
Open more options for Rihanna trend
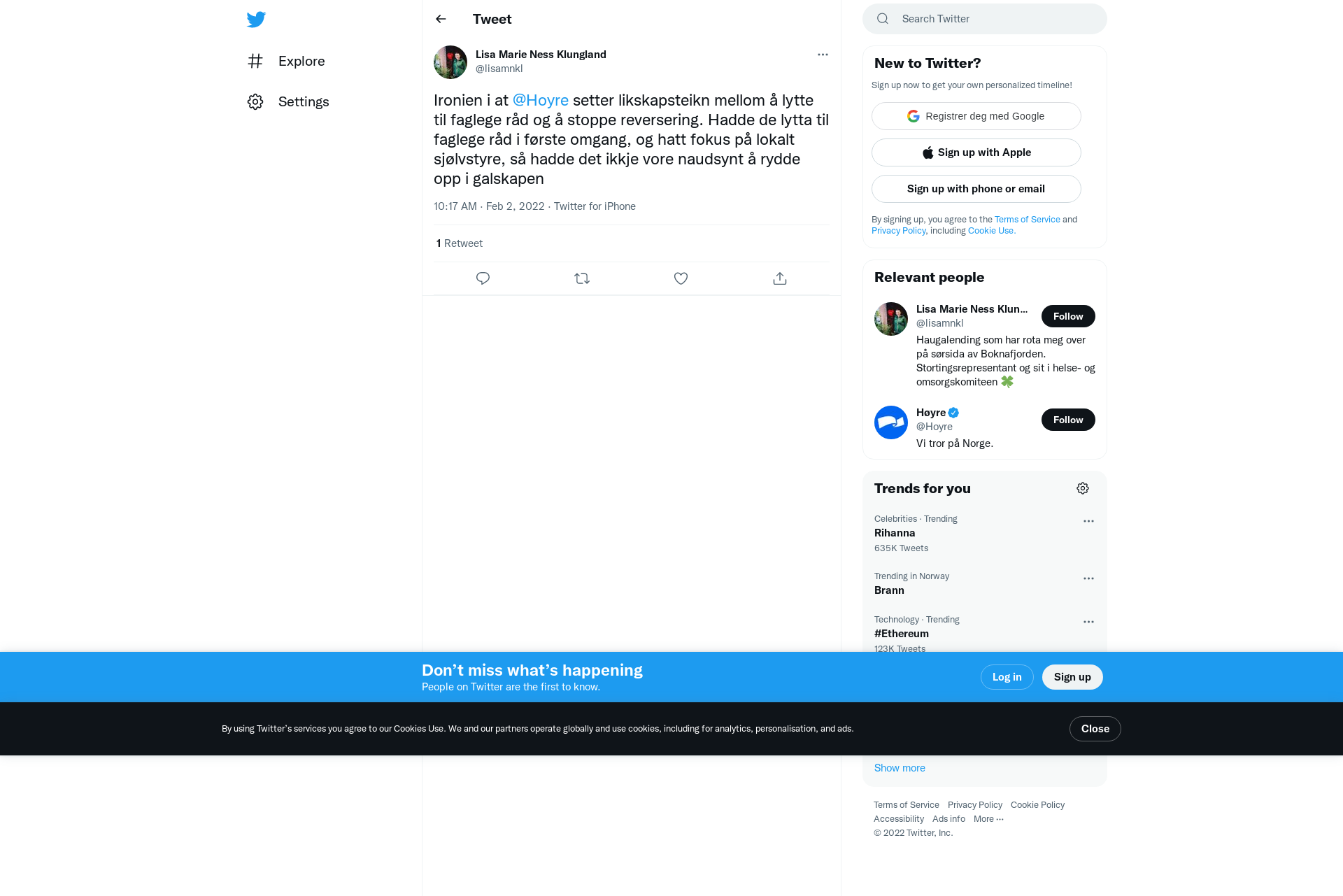point(1088,521)
